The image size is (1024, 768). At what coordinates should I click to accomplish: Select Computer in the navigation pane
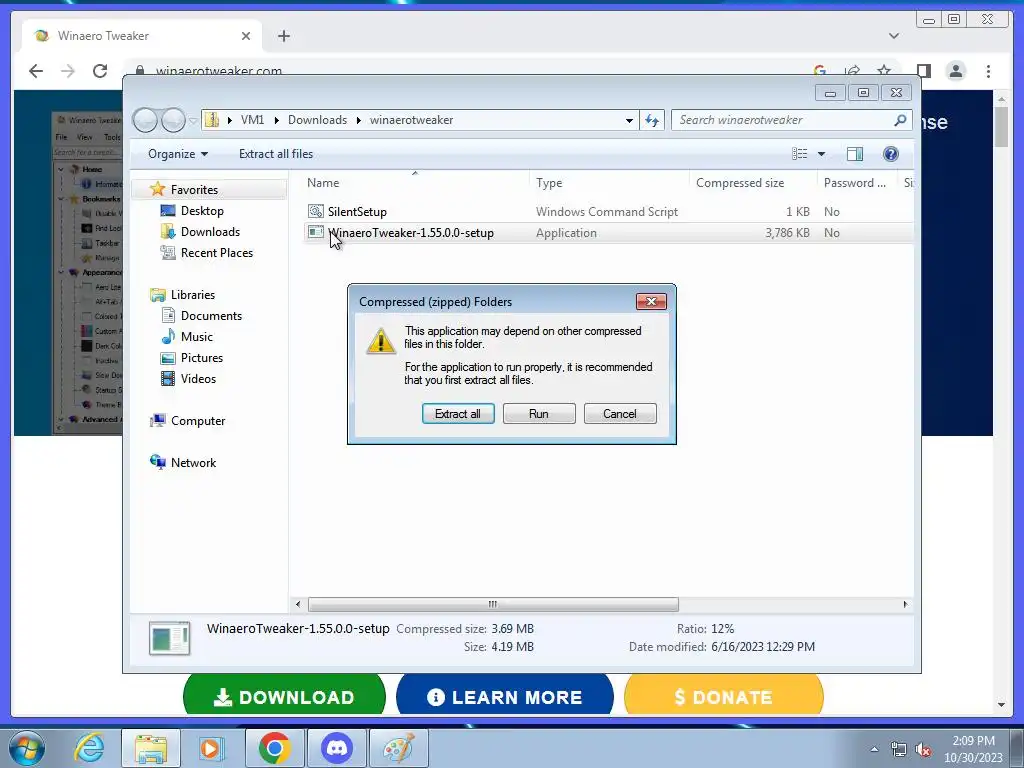[198, 421]
